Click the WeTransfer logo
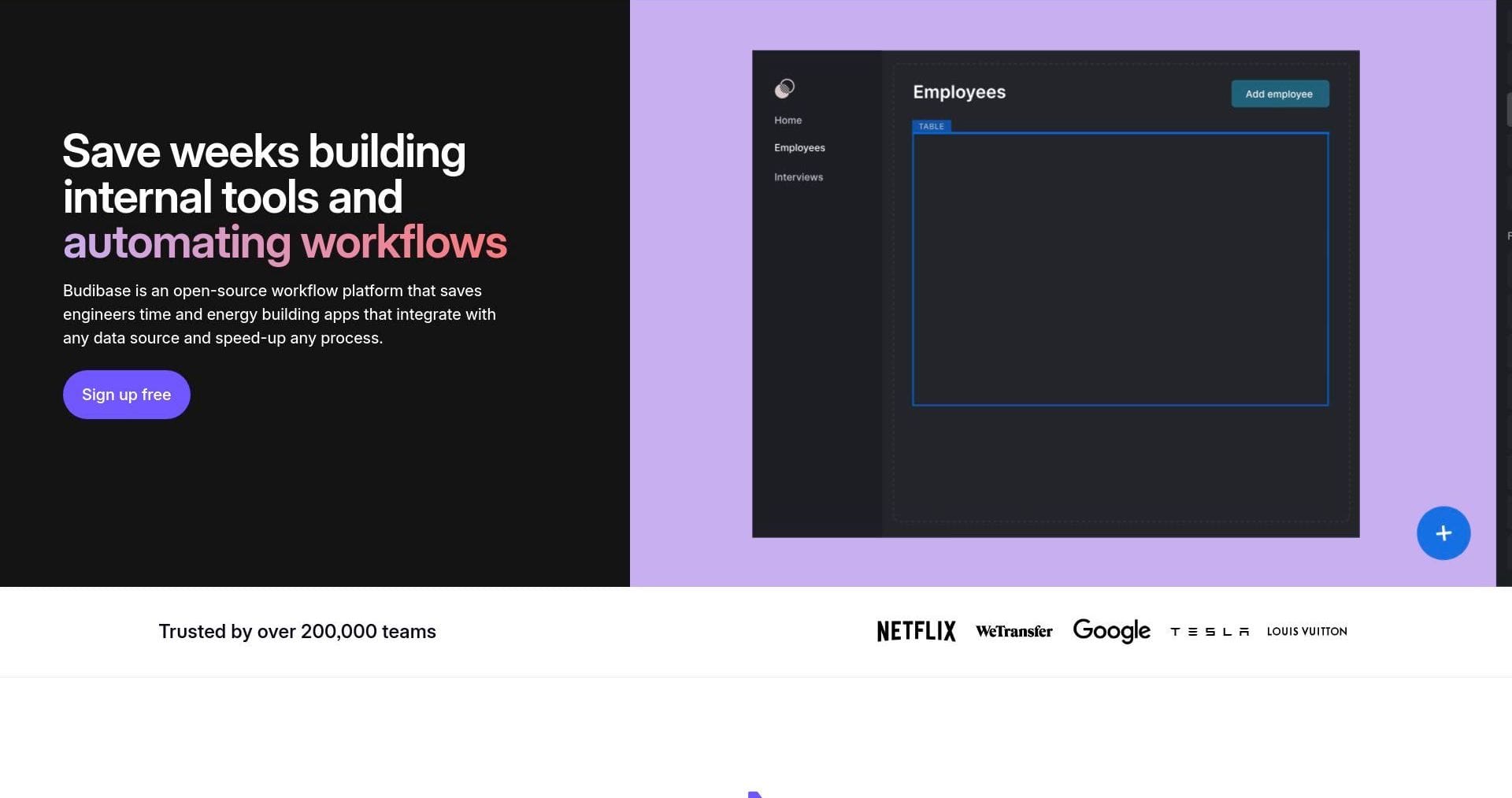Image resolution: width=1512 pixels, height=798 pixels. click(x=1014, y=631)
